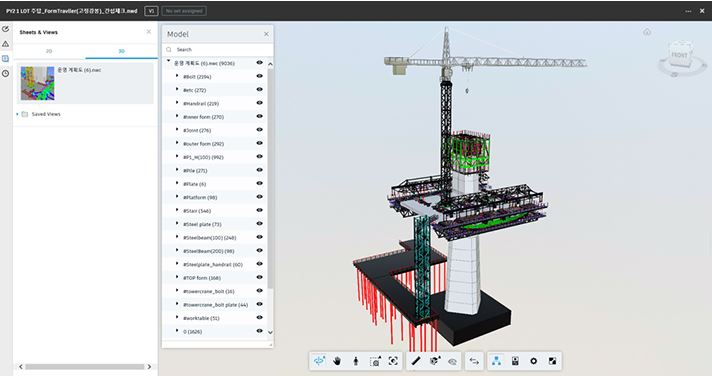Click the Full screen toolbar icon

(552, 361)
